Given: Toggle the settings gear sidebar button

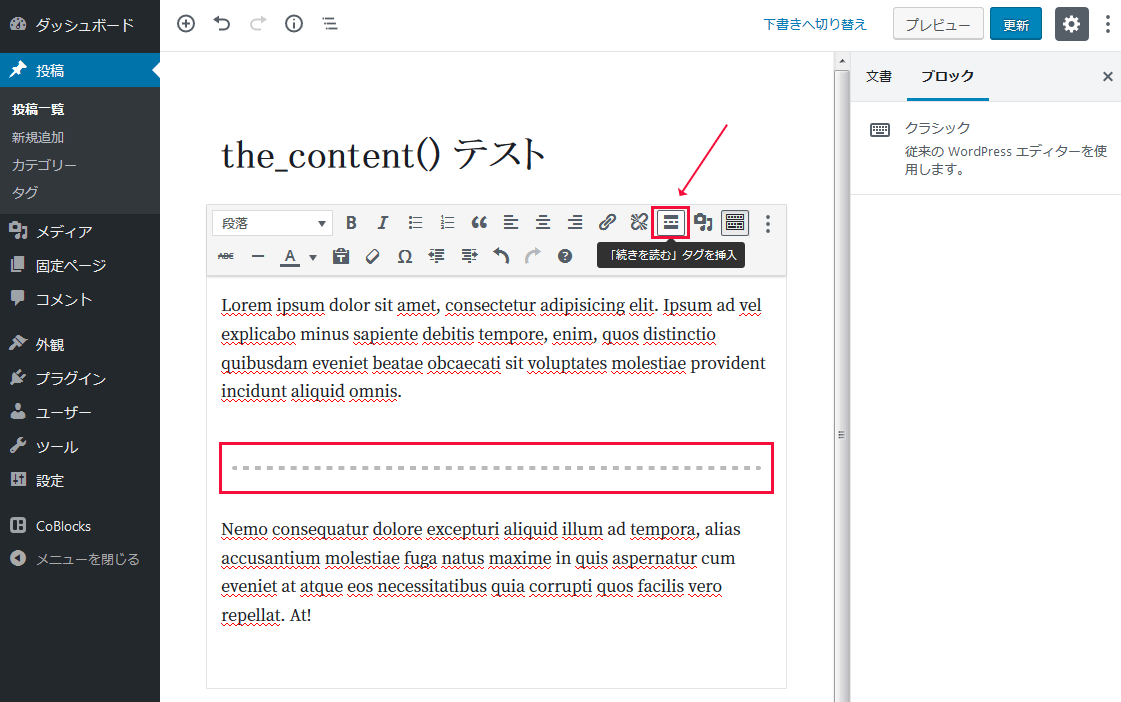Looking at the screenshot, I should (1071, 24).
